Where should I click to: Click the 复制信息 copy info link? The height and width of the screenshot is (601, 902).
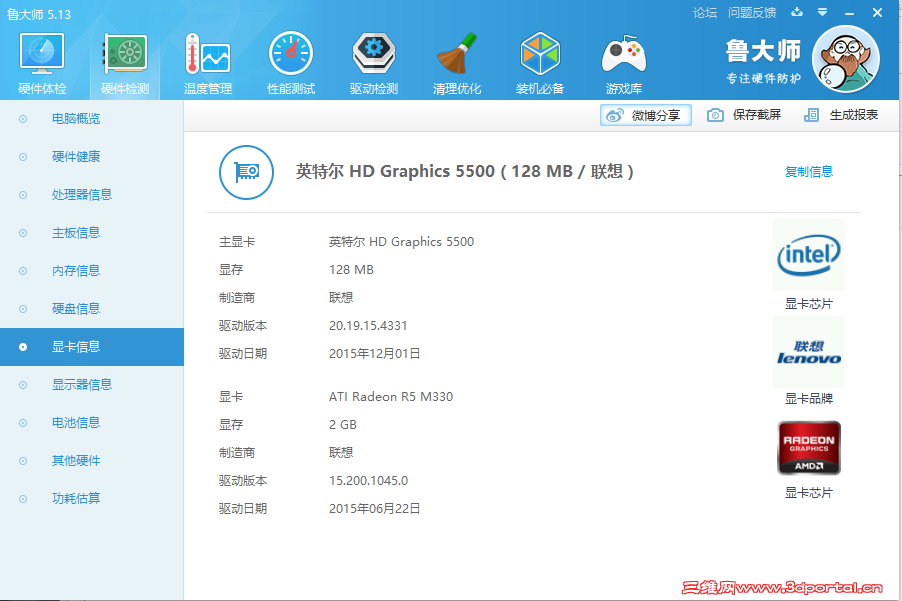click(x=809, y=171)
